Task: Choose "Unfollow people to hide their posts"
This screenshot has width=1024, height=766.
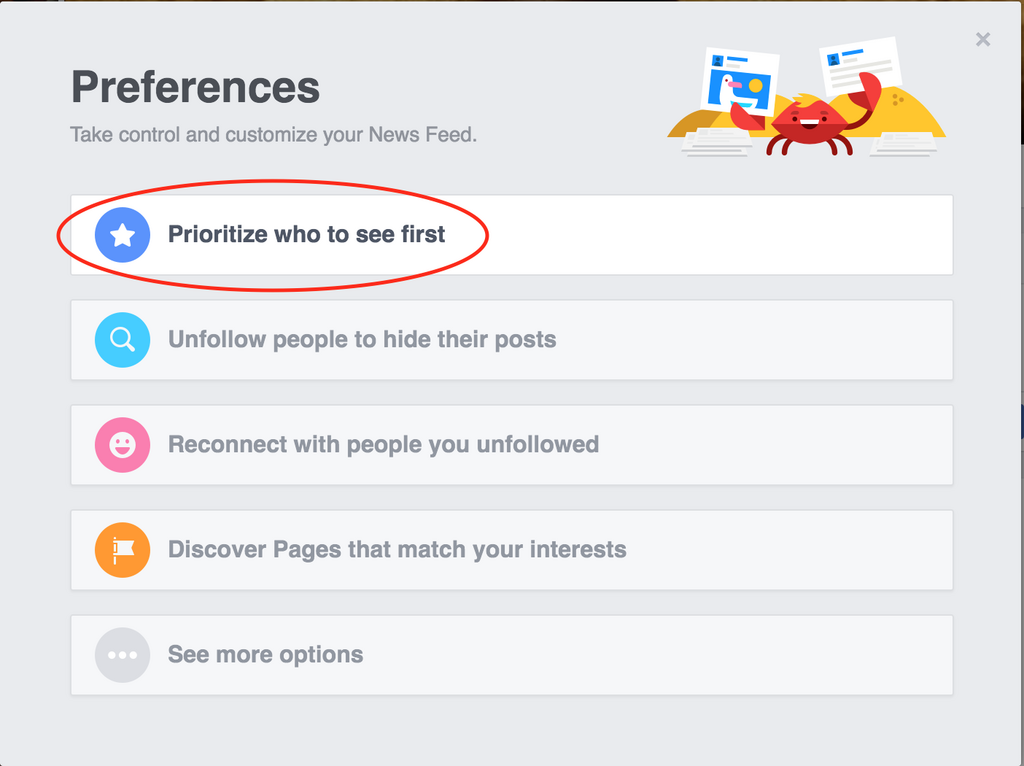Action: tap(361, 340)
